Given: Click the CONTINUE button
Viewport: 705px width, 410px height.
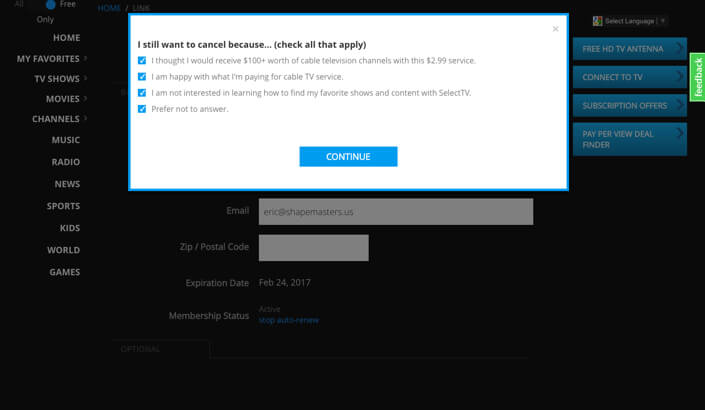Looking at the screenshot, I should [348, 156].
